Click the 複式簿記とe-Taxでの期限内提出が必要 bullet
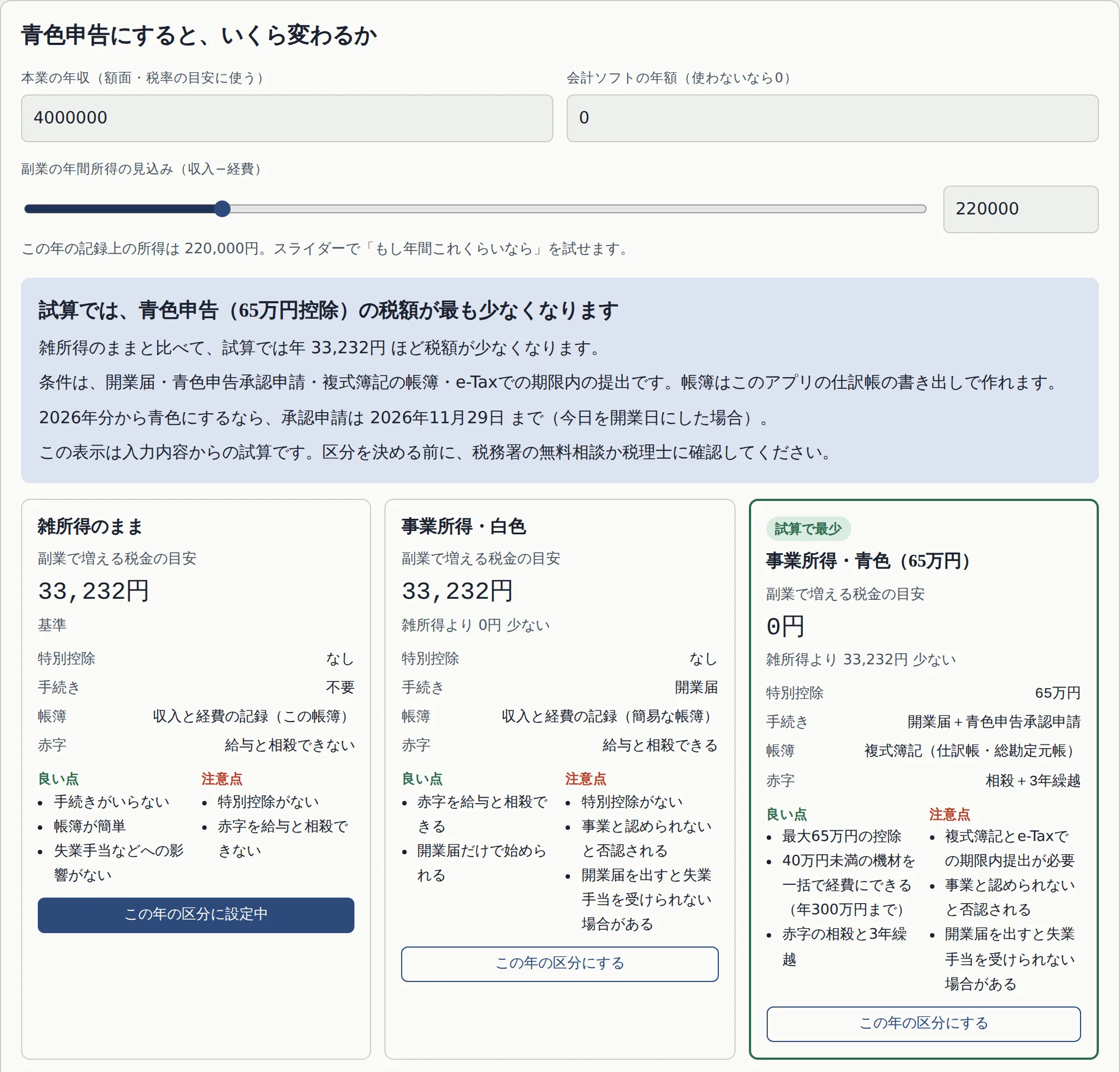Screen dimensions: 1120x1072 tap(1009, 849)
